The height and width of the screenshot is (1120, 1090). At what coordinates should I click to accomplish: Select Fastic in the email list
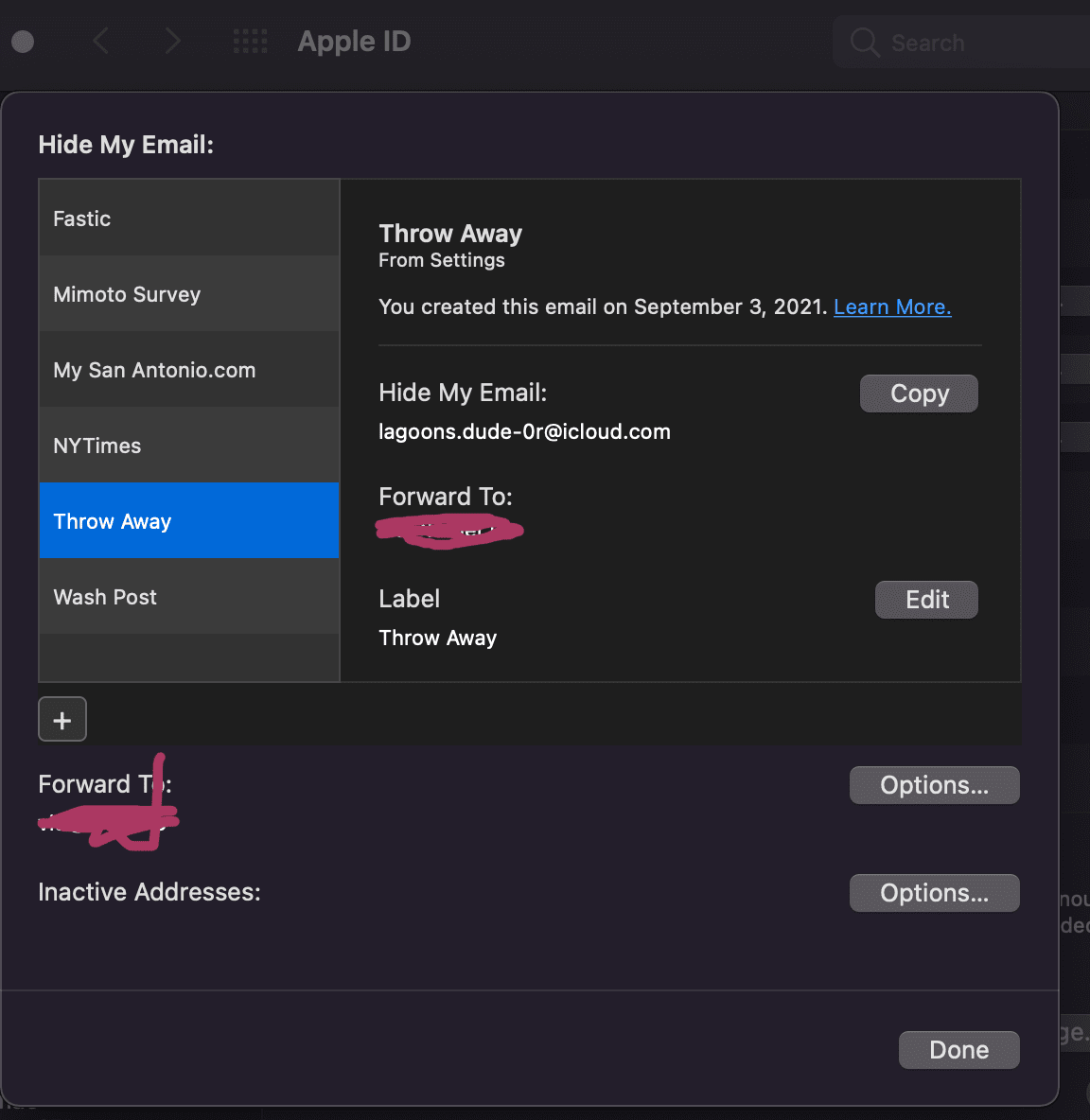189,219
